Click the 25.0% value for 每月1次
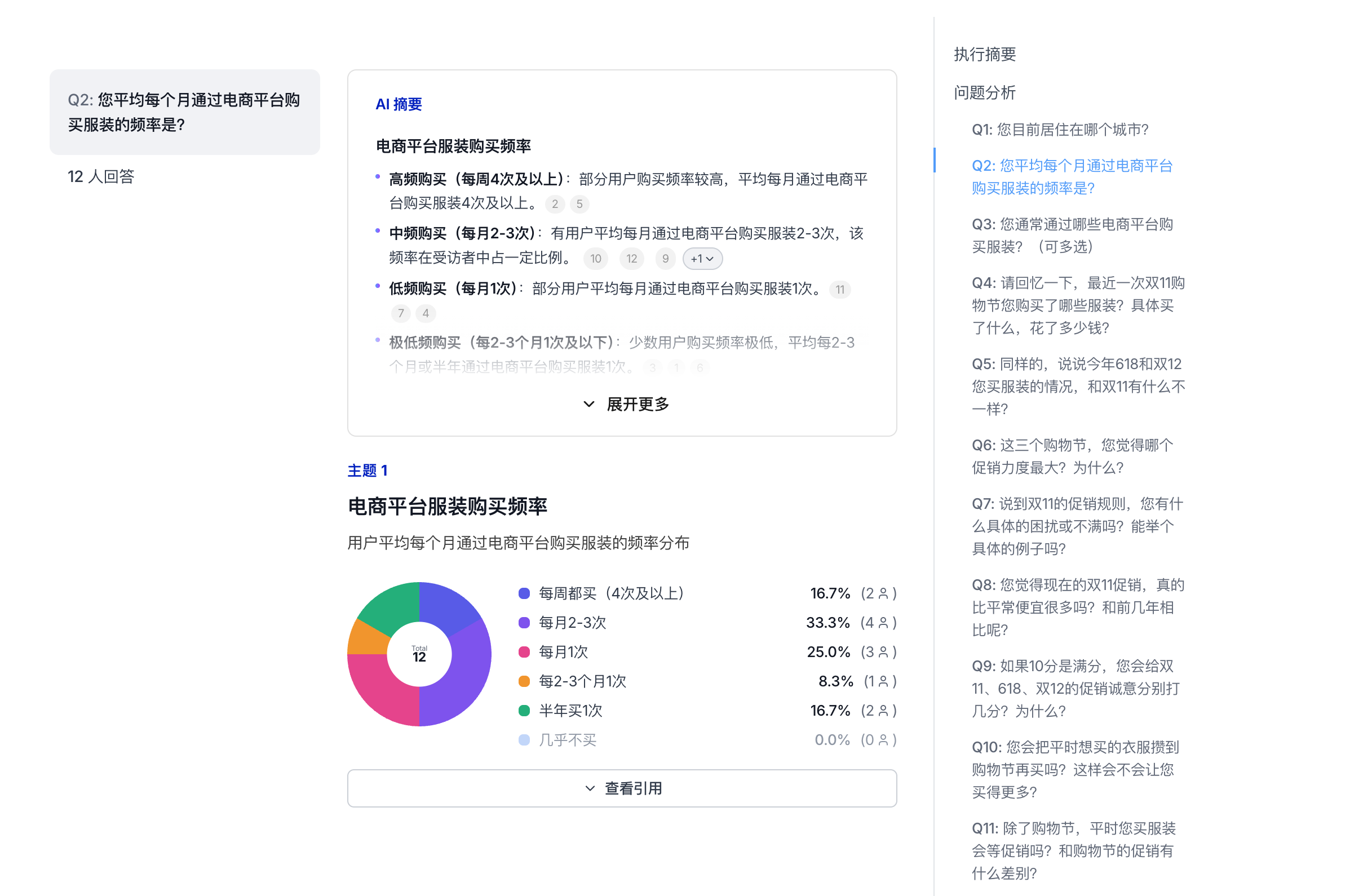Viewport: 1372px width, 896px height. (x=829, y=652)
